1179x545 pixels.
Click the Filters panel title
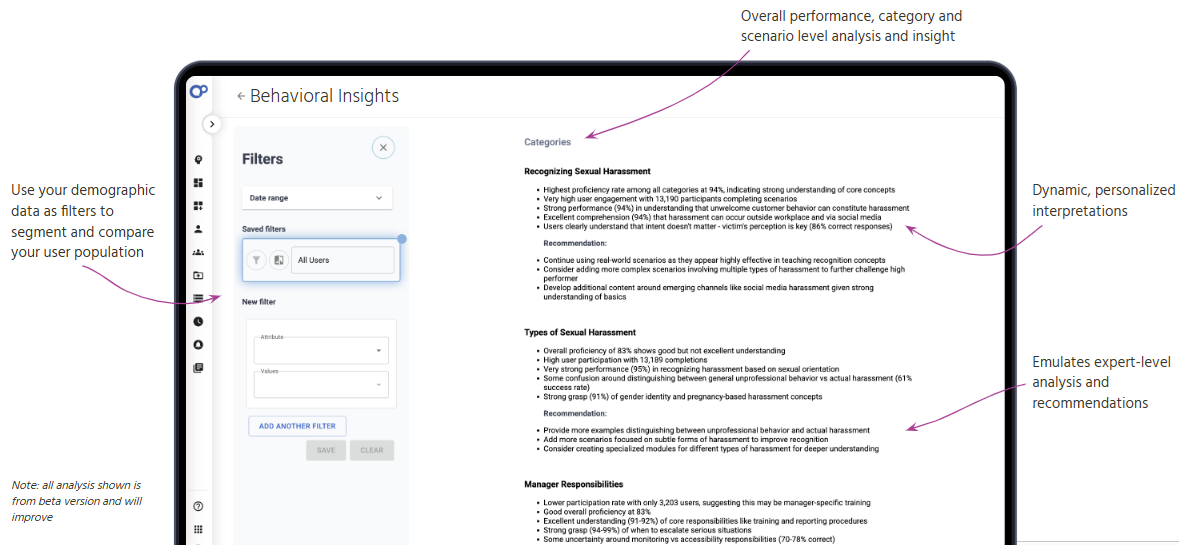pyautogui.click(x=262, y=159)
